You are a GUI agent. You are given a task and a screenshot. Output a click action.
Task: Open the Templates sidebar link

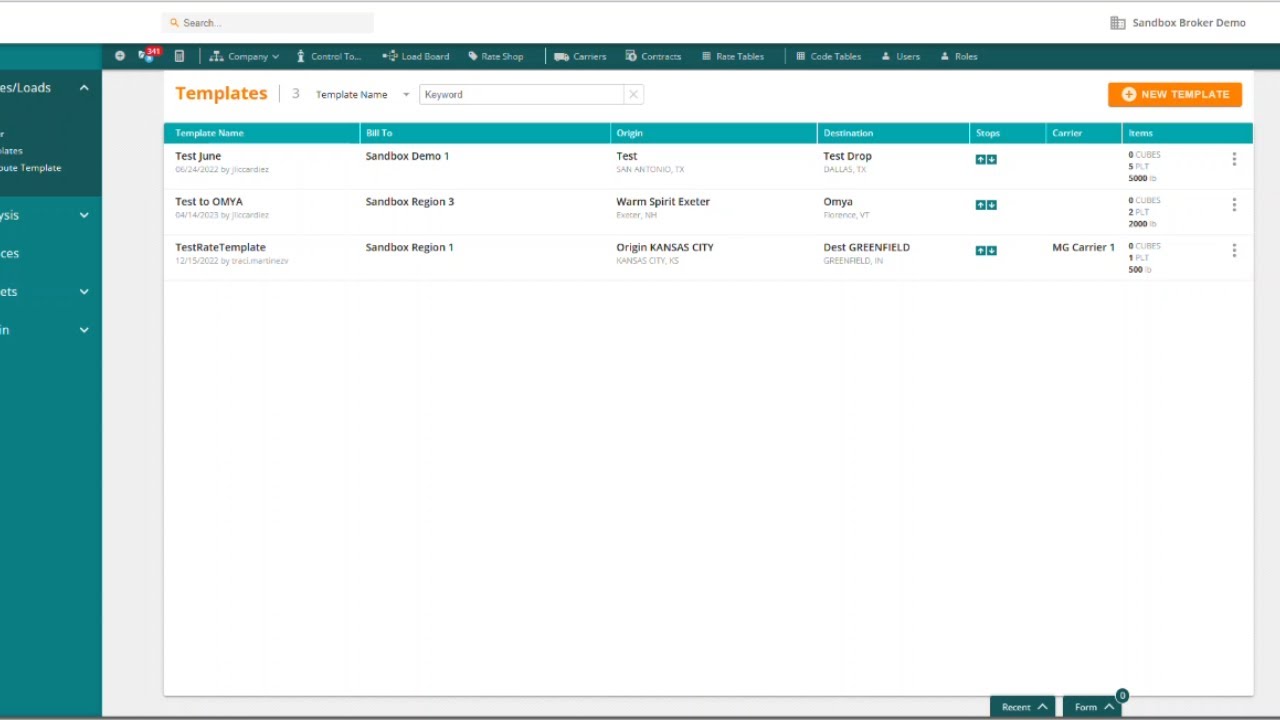tap(12, 151)
